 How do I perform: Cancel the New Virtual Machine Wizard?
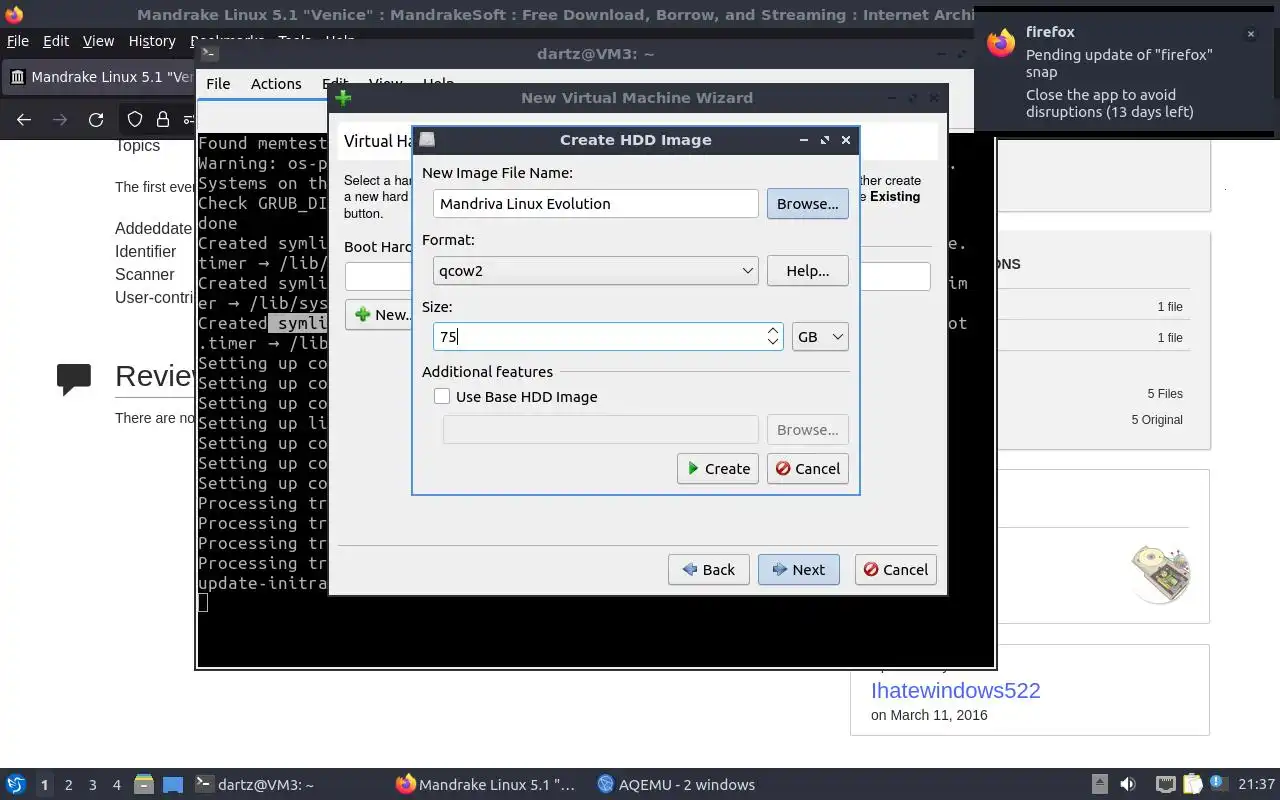pyautogui.click(x=895, y=570)
